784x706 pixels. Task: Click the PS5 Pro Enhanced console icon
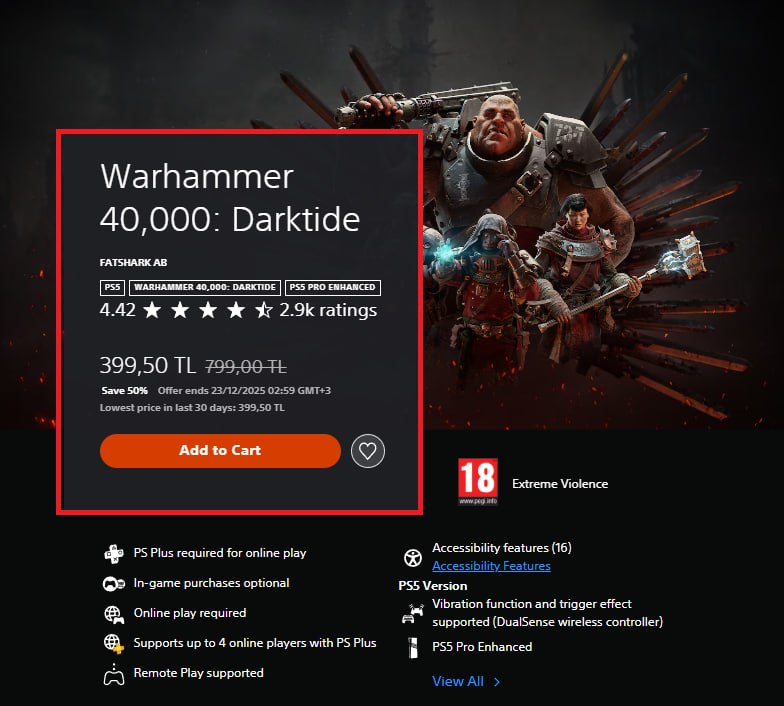coord(413,648)
